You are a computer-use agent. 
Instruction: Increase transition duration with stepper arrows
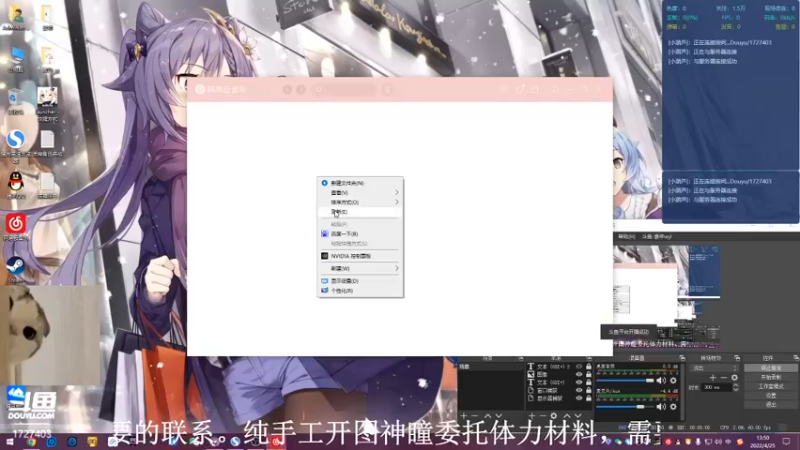(736, 385)
